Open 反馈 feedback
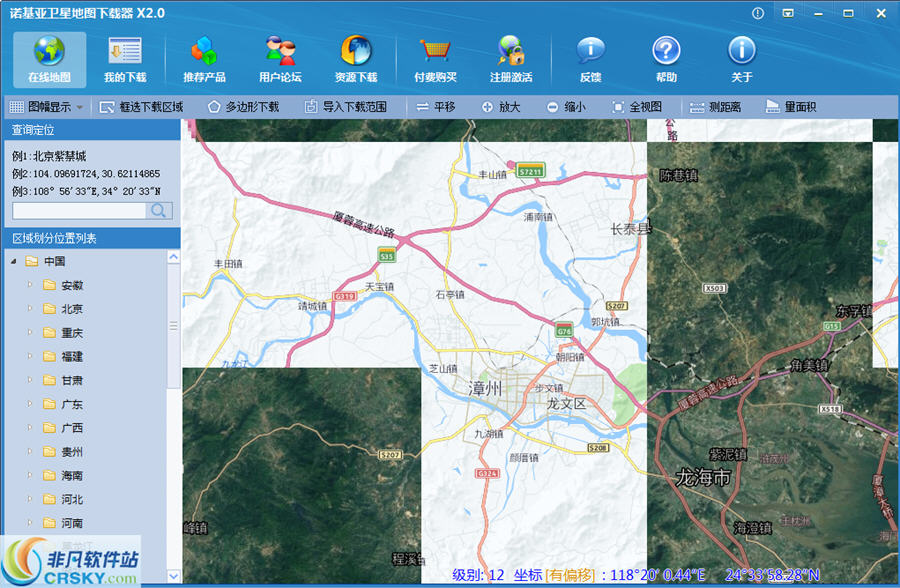The image size is (900, 588). (591, 59)
